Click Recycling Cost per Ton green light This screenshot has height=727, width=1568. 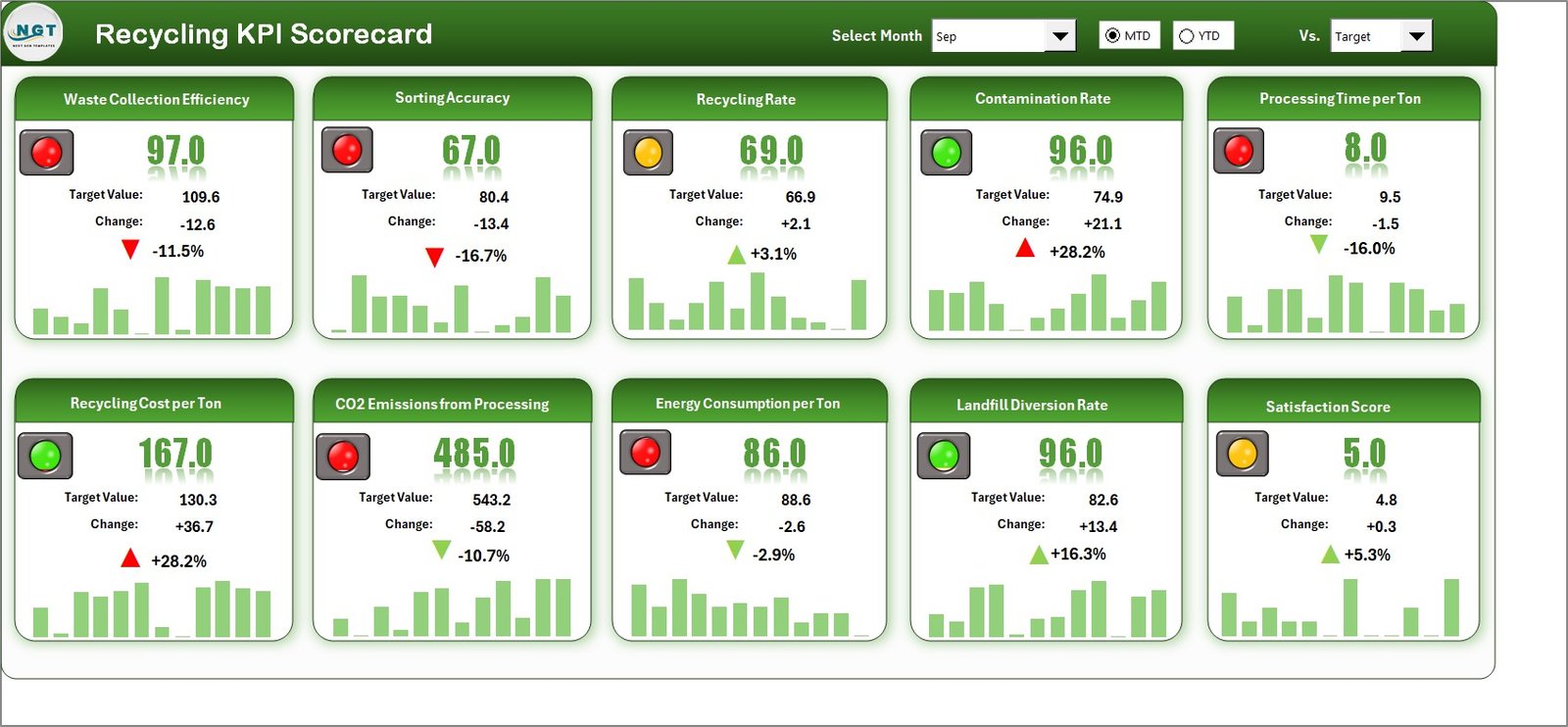(x=45, y=456)
